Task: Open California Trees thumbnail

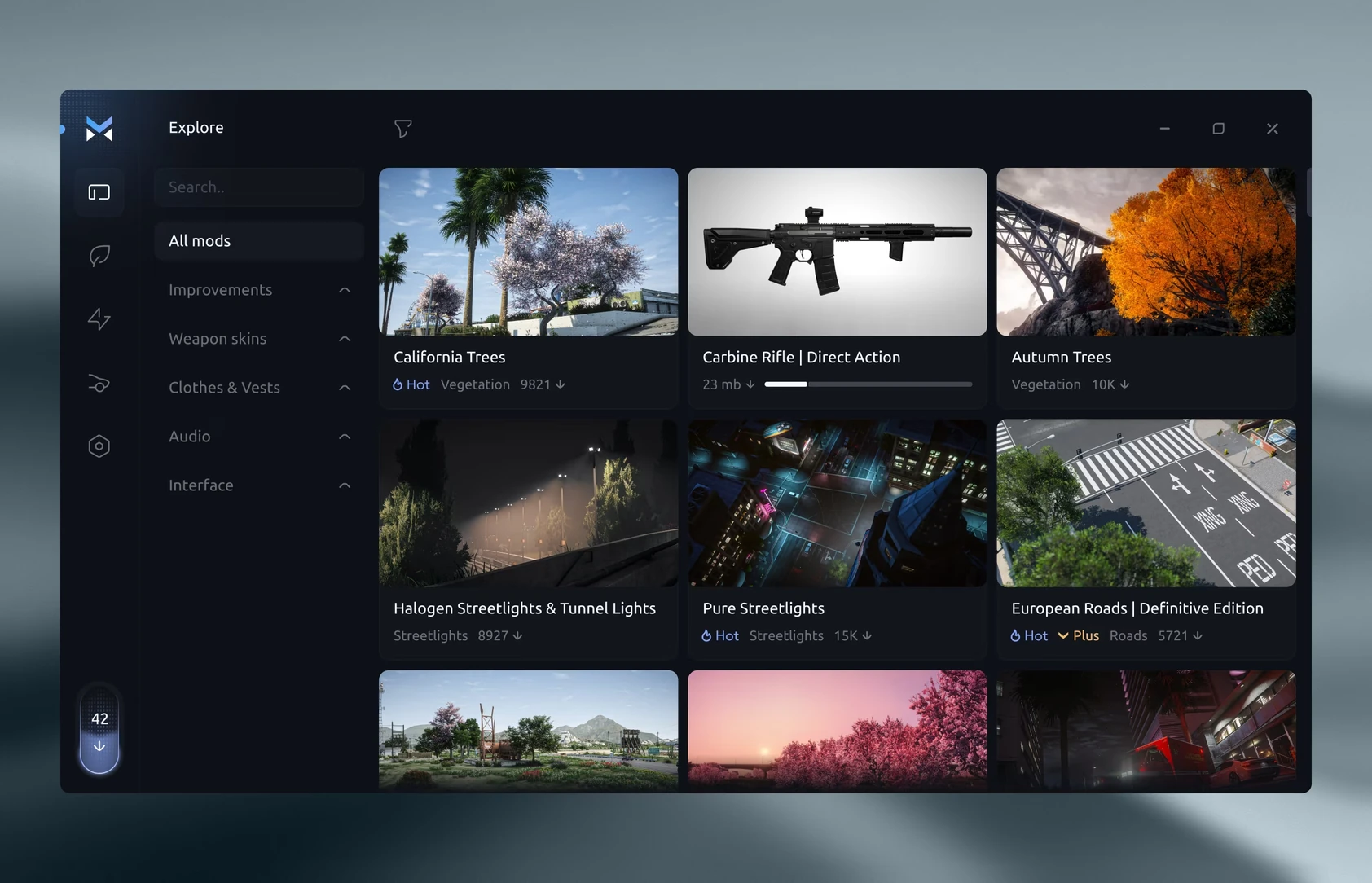Action: 528,252
